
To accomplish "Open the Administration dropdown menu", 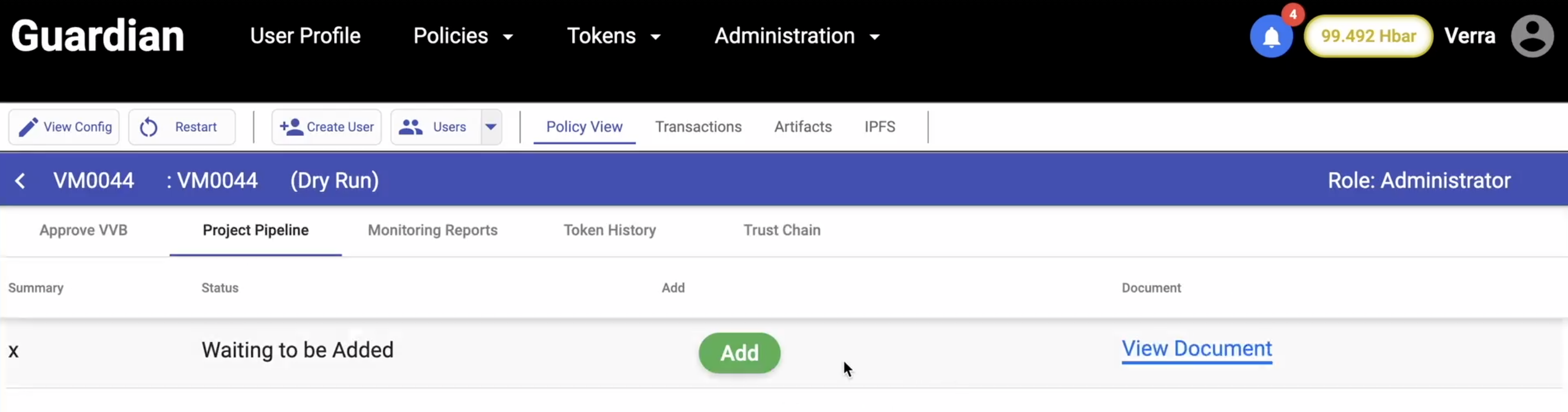I will (x=796, y=37).
